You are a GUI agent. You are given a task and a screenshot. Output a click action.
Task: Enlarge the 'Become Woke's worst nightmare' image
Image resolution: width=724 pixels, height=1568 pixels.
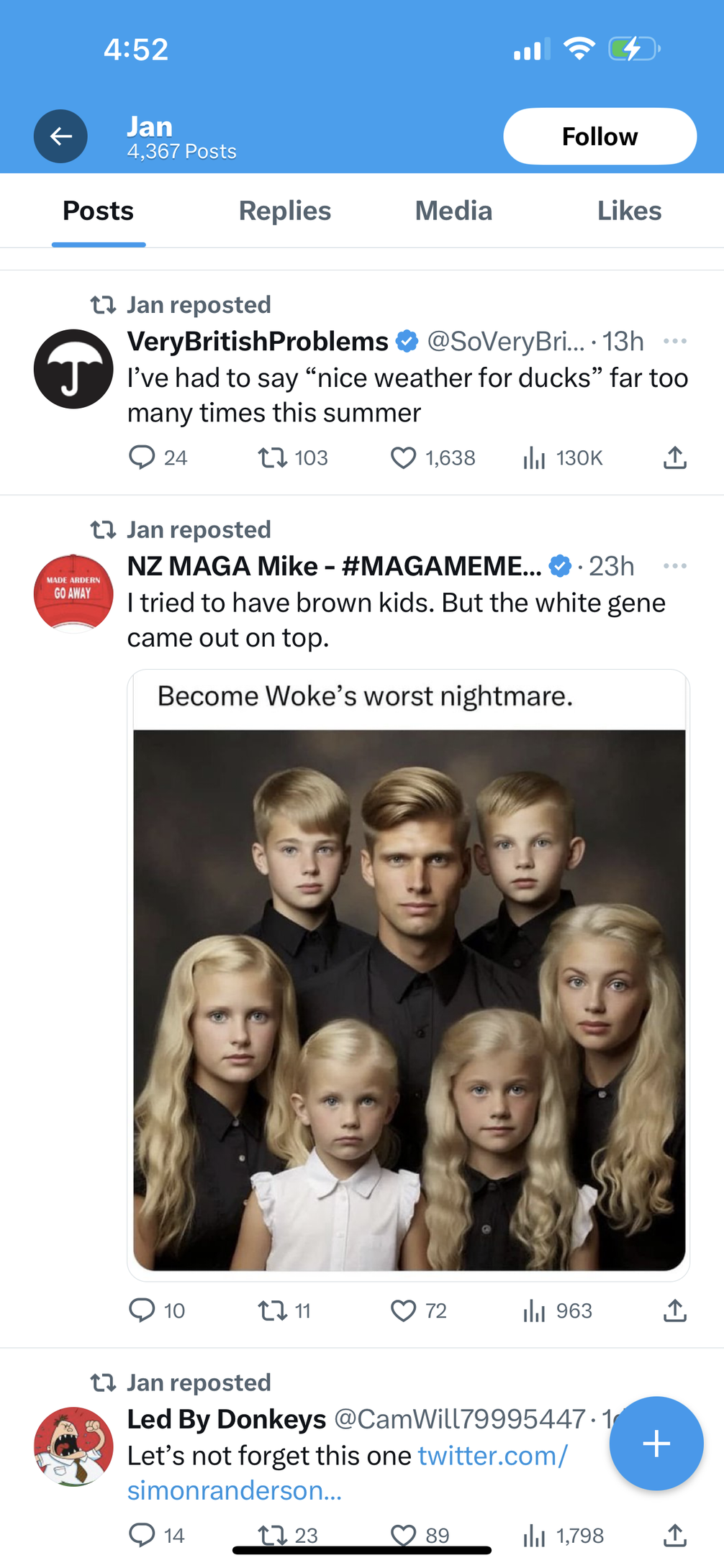coord(409,1000)
